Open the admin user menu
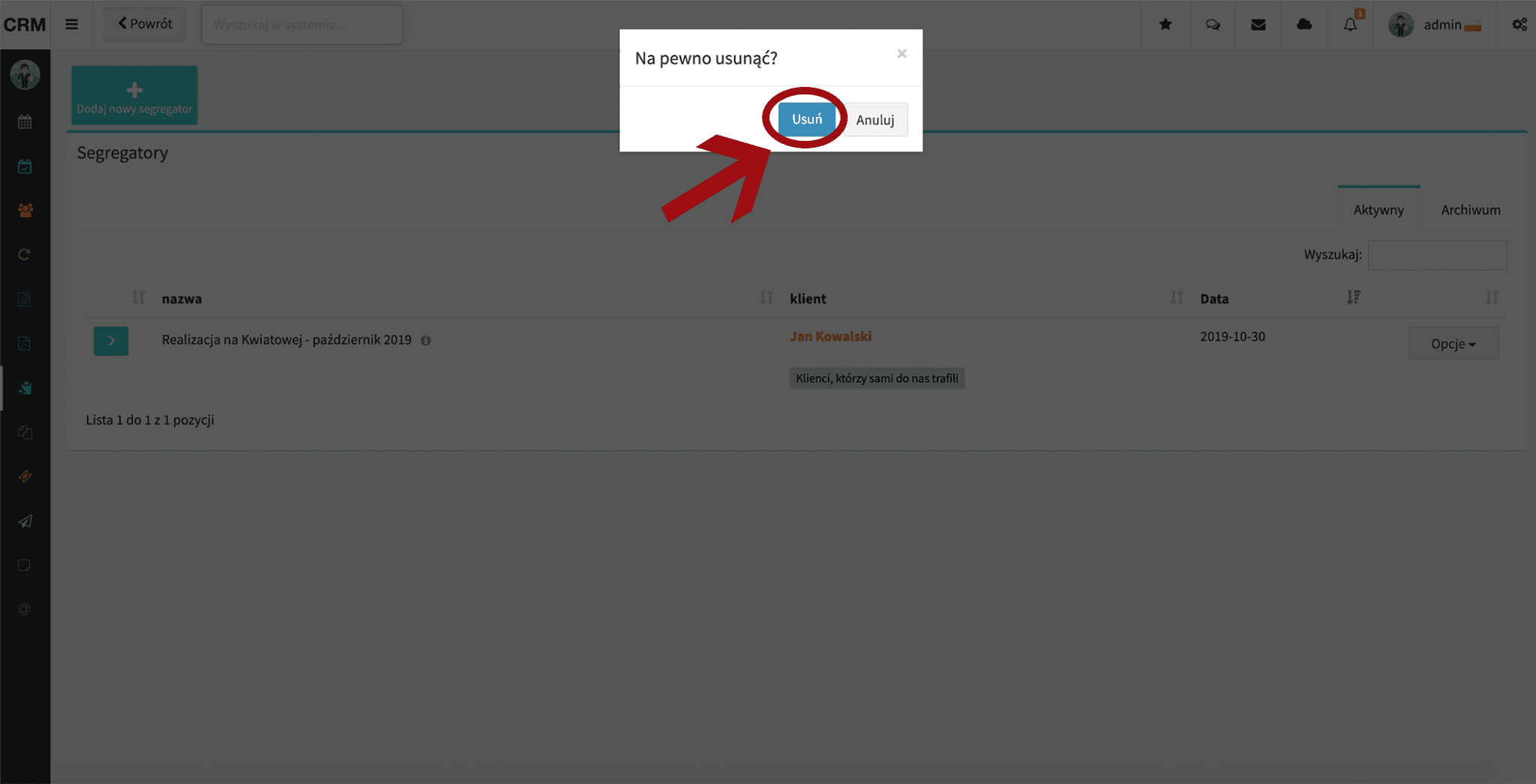The width and height of the screenshot is (1536, 784). tap(1434, 25)
